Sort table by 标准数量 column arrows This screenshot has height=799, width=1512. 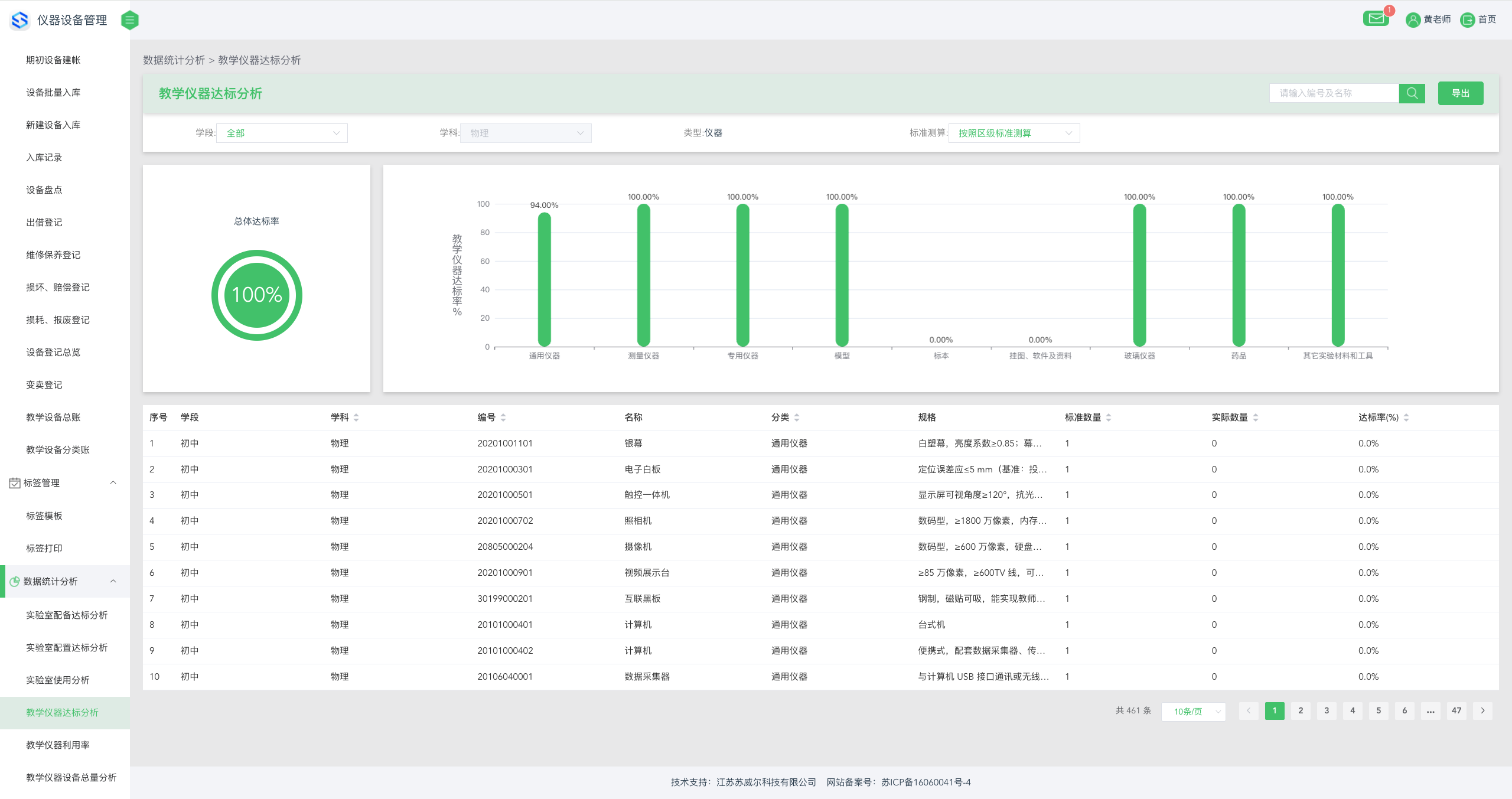click(x=1109, y=418)
